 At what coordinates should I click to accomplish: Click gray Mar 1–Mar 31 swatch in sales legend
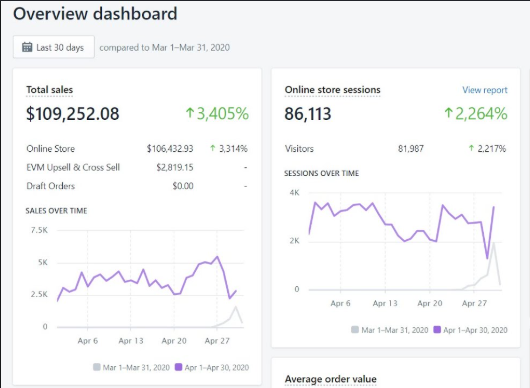click(x=97, y=367)
